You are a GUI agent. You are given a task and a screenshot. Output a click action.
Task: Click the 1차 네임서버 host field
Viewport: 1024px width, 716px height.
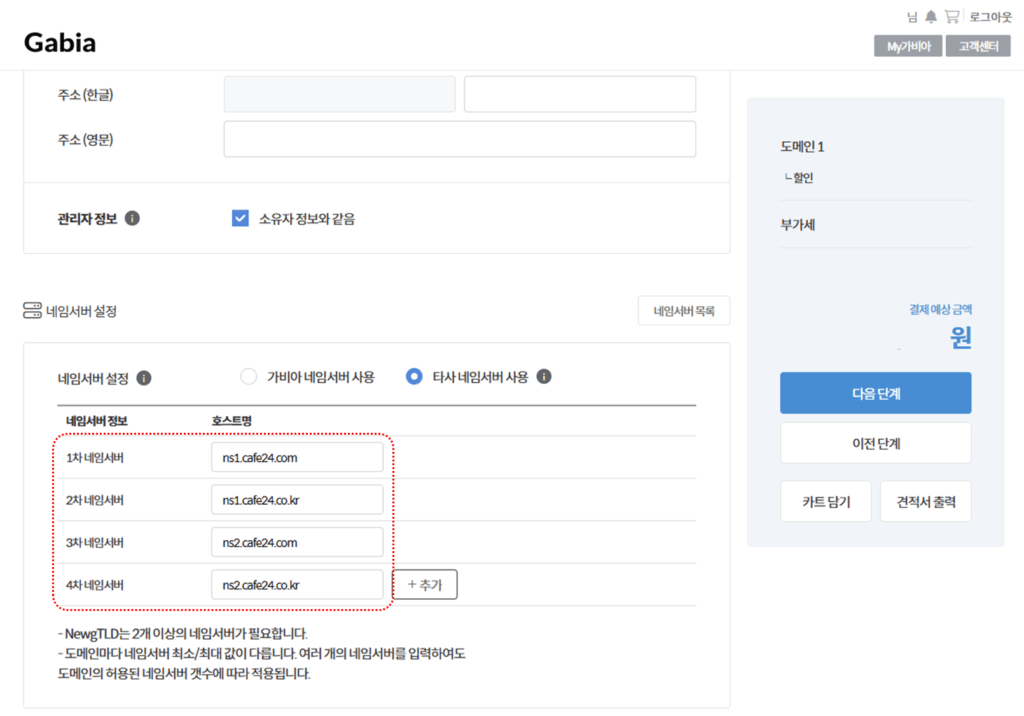[x=297, y=458]
